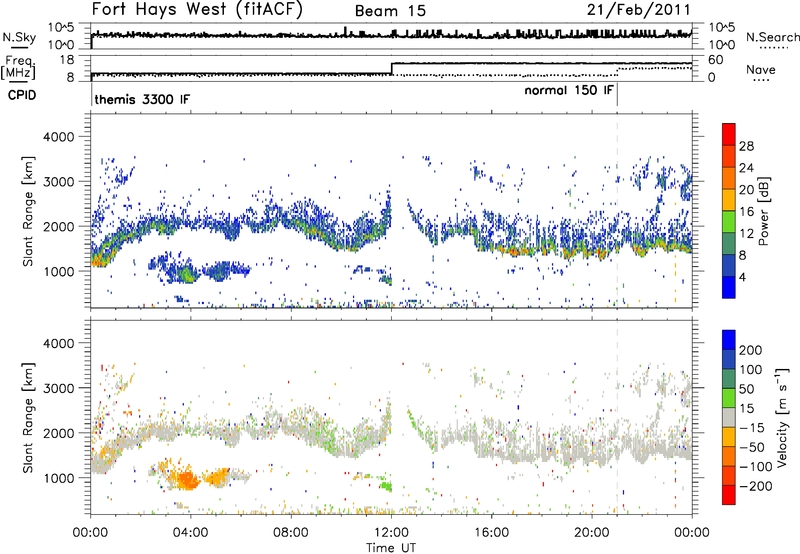
Task: Click the "08:00" time tick label
Action: (x=291, y=533)
